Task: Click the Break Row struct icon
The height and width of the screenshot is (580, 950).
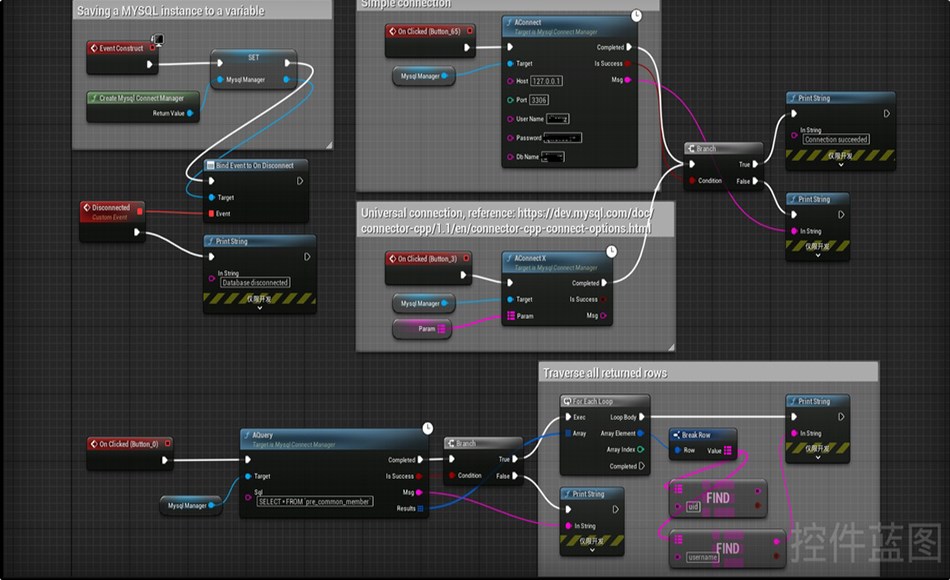Action: pyautogui.click(x=676, y=435)
